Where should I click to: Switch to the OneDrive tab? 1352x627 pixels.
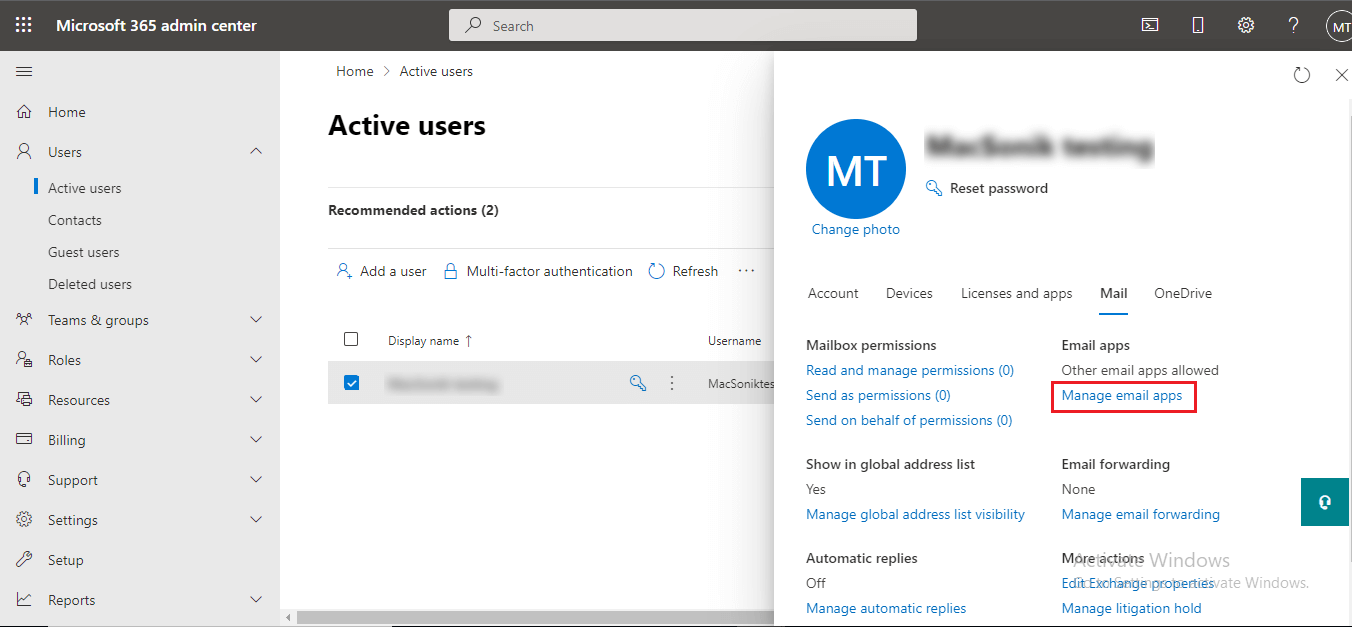point(1183,293)
